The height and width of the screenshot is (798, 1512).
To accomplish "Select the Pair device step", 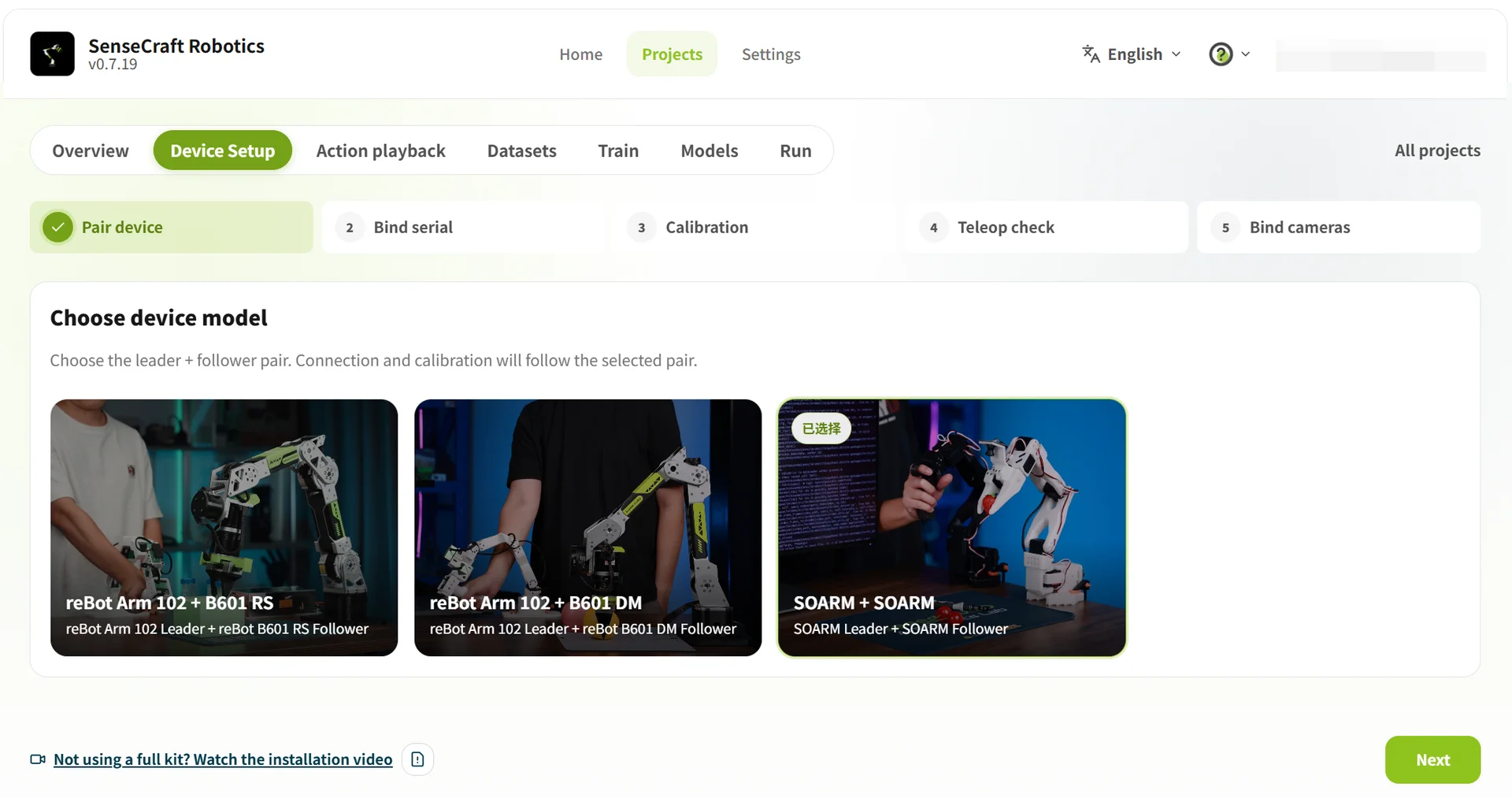I will 172,228.
